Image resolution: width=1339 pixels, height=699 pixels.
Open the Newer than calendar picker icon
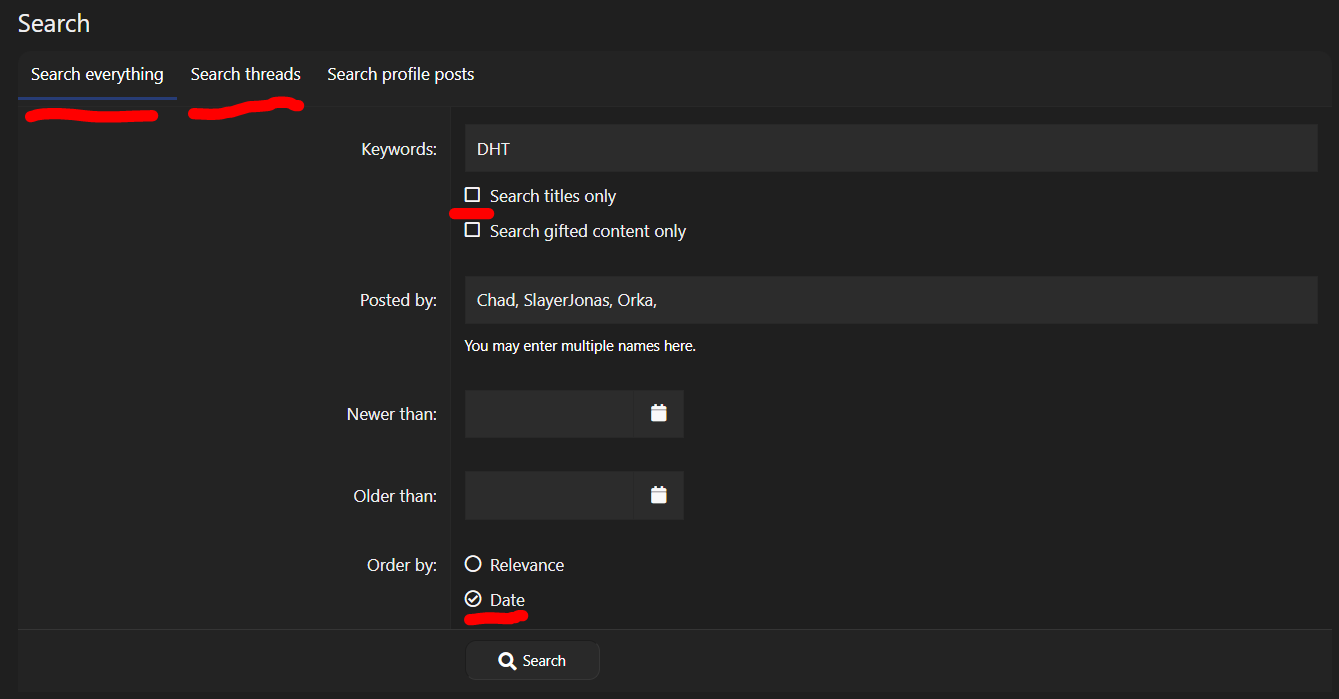[658, 413]
